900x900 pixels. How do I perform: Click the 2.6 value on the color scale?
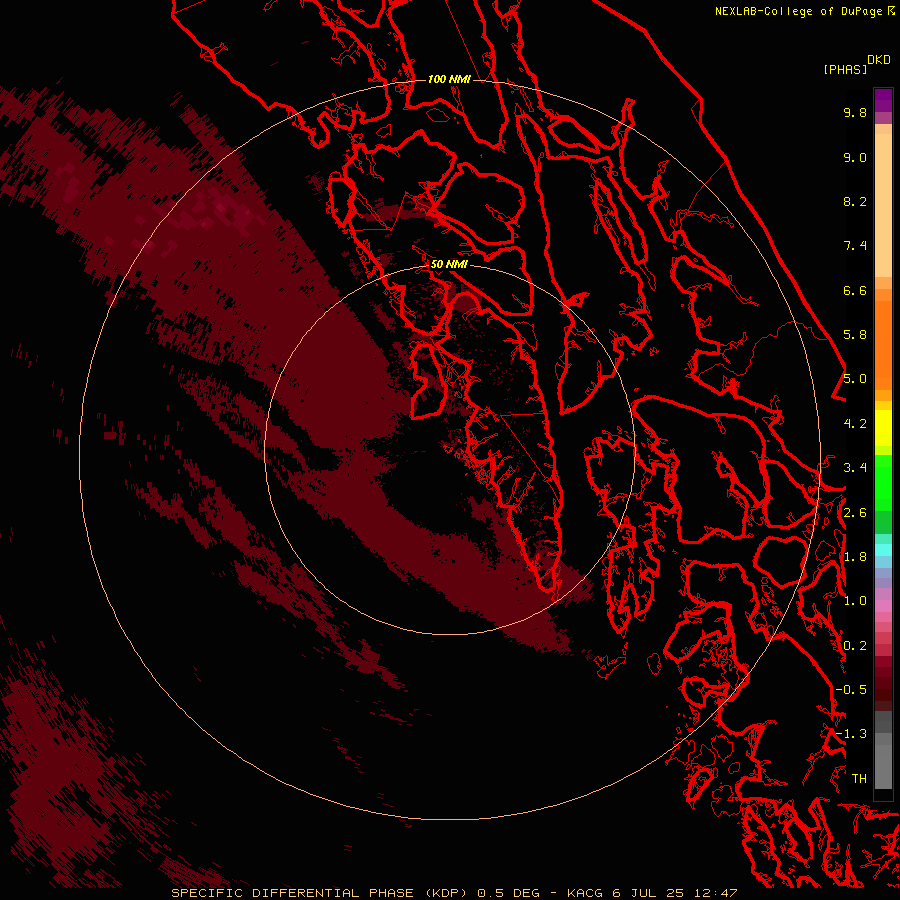click(855, 513)
